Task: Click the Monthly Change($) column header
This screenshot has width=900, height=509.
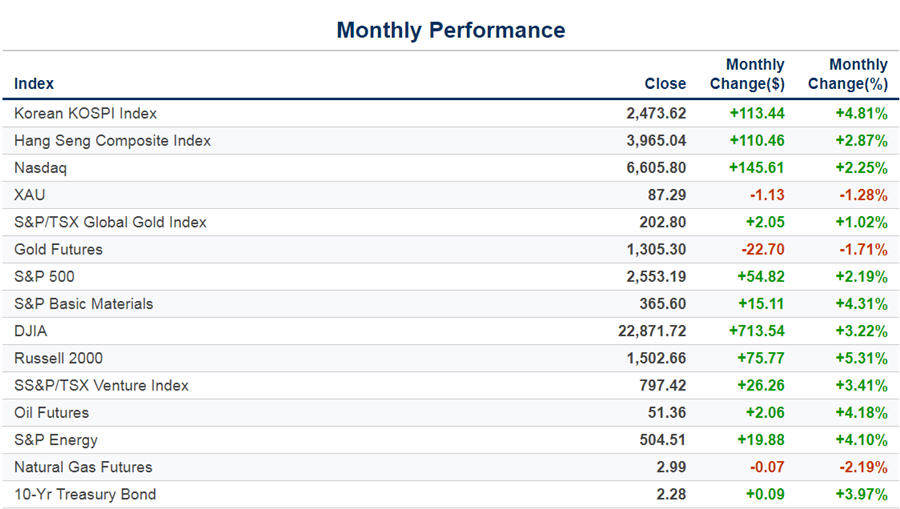Action: click(x=747, y=74)
